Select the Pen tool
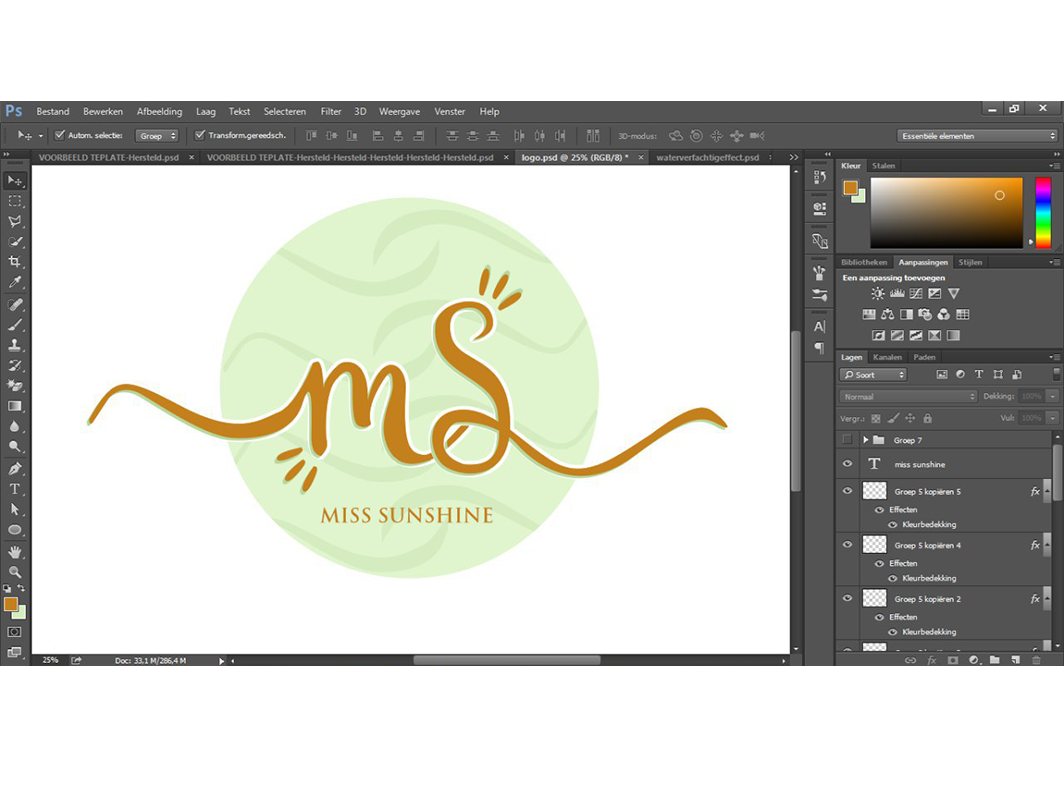 tap(15, 468)
